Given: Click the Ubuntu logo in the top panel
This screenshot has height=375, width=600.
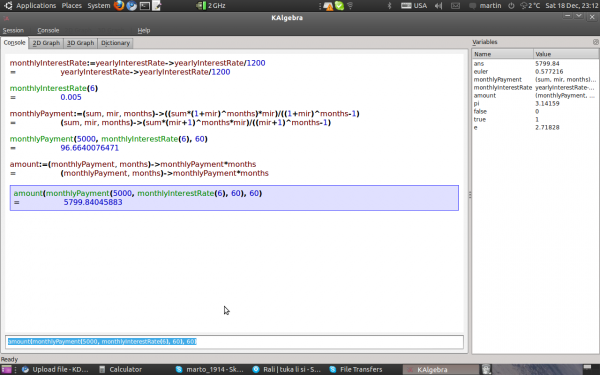Looking at the screenshot, I should pyautogui.click(x=8, y=5).
